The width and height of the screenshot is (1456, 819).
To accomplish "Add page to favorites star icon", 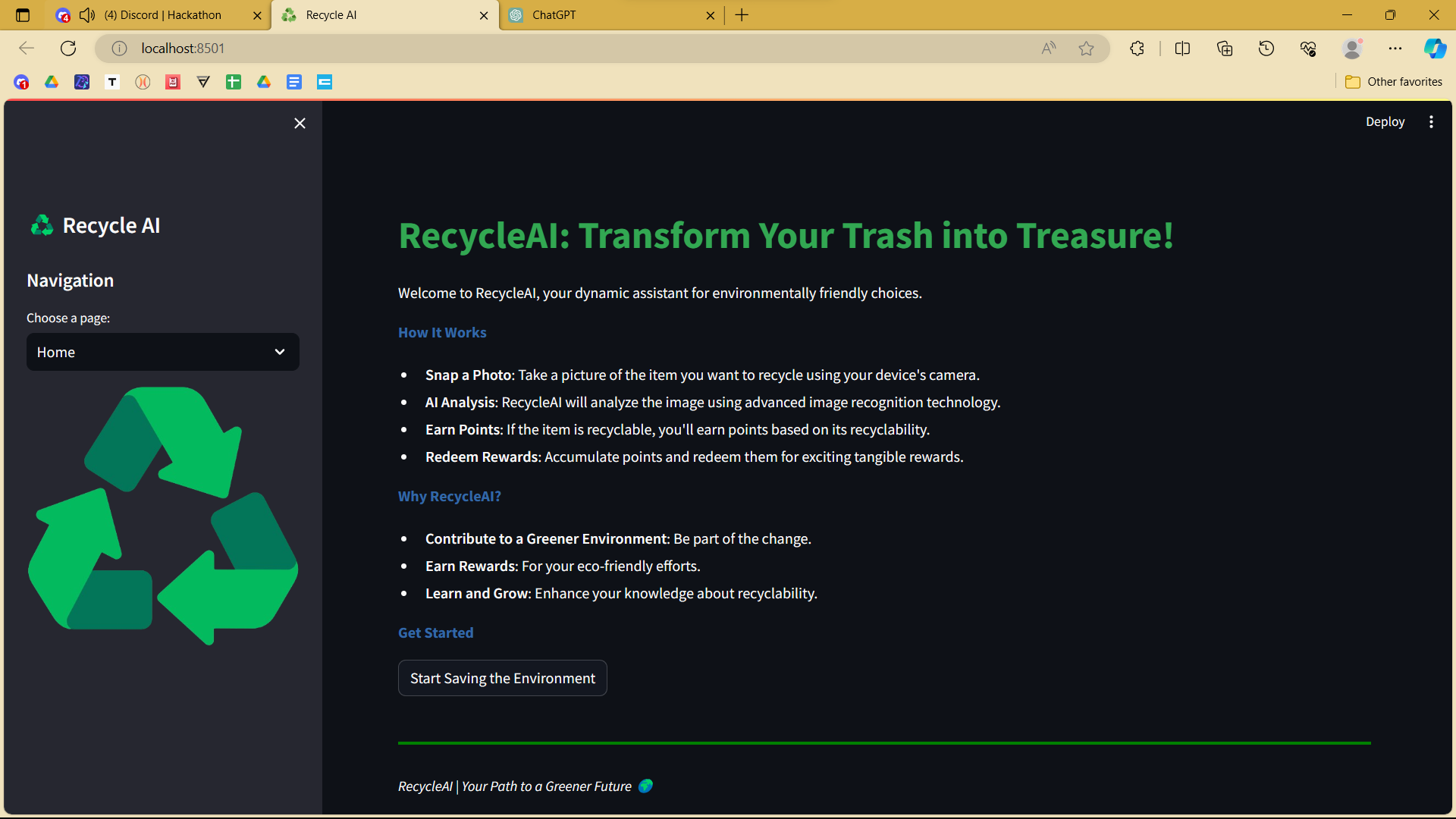I will click(x=1086, y=49).
